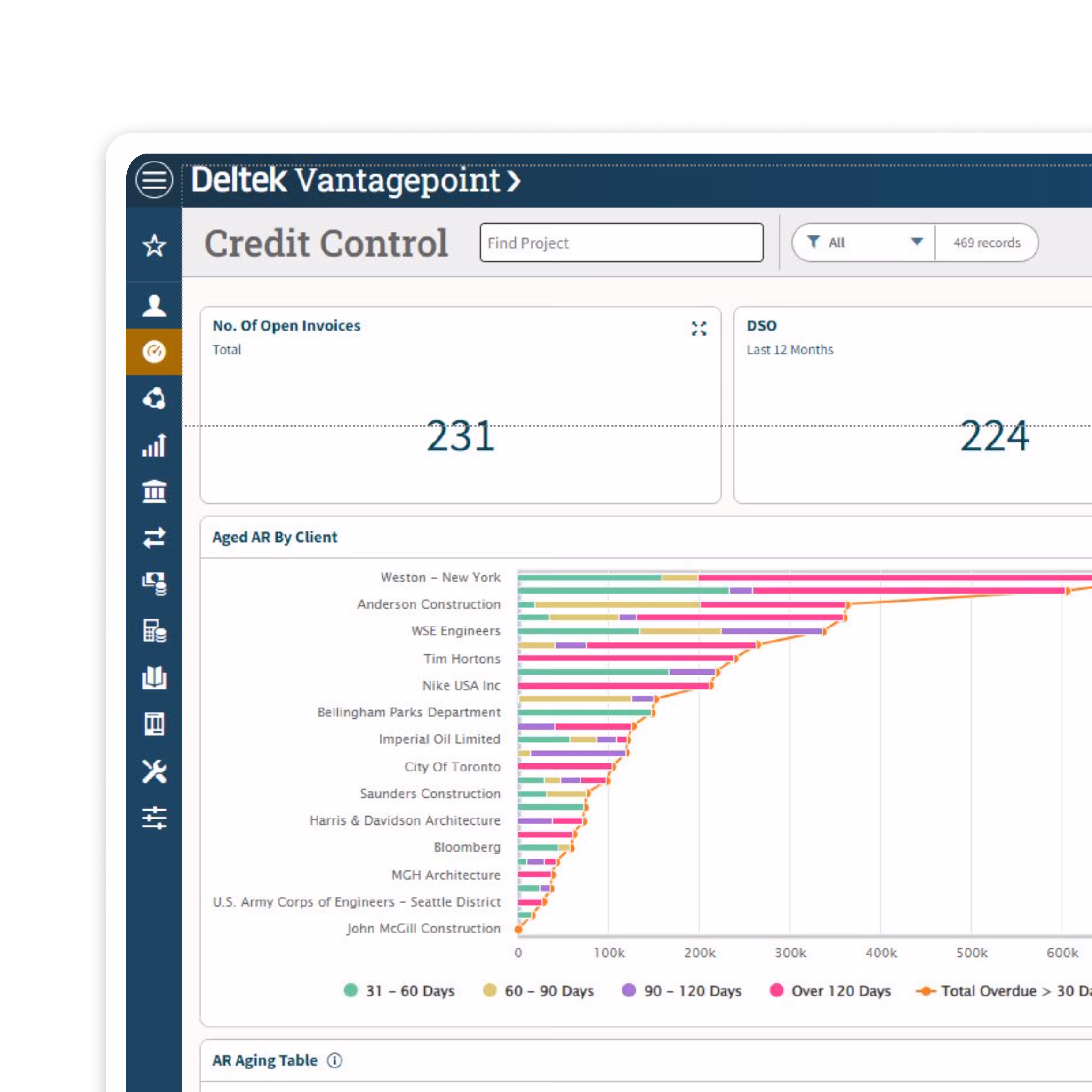Viewport: 1092px width, 1092px height.
Task: Select the Dashboard gauge sidebar icon
Action: pos(154,351)
